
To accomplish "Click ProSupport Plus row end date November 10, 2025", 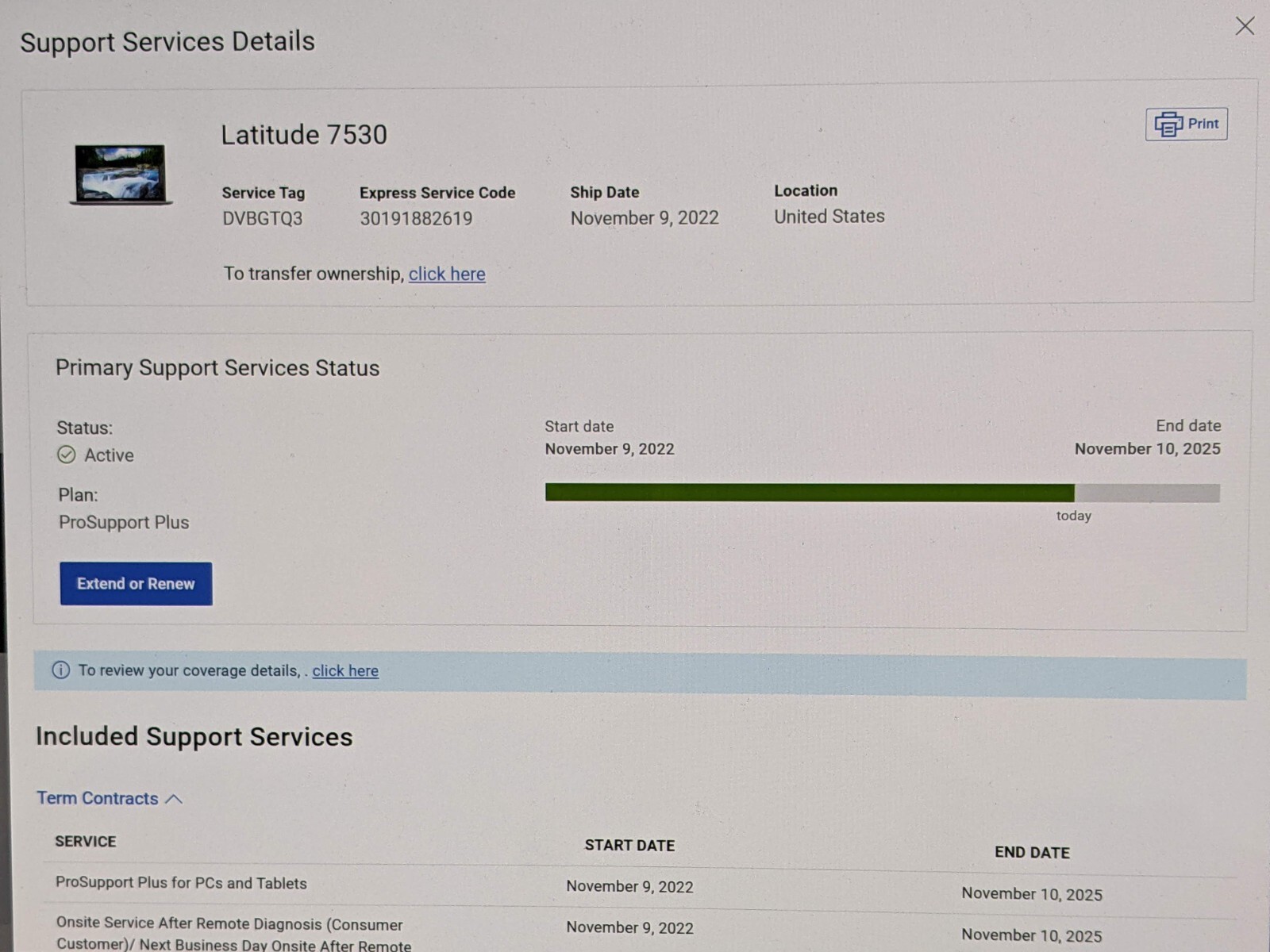I will point(1032,894).
